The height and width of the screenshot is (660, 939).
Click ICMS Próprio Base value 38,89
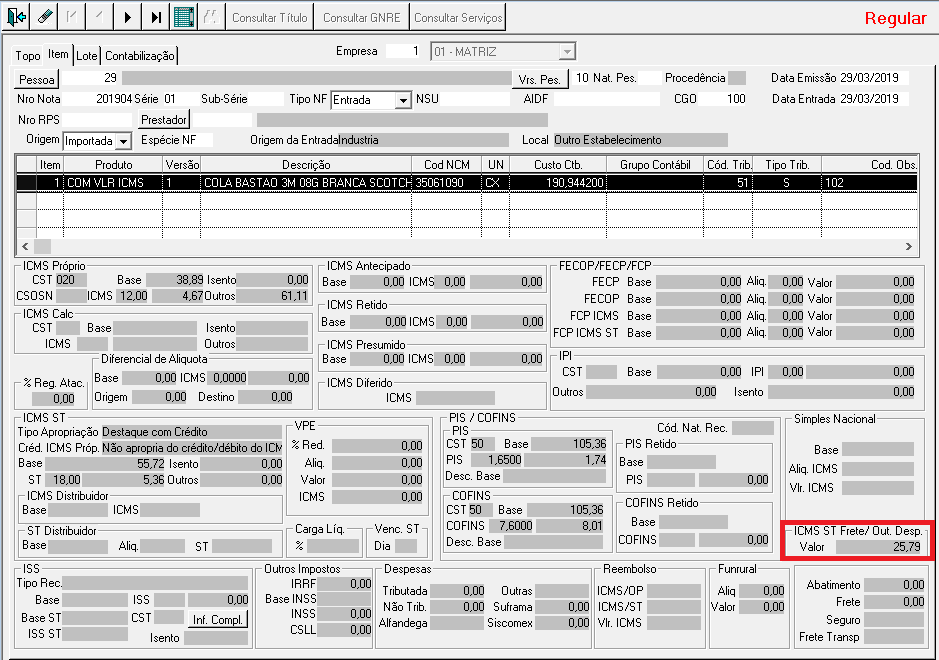(x=175, y=280)
